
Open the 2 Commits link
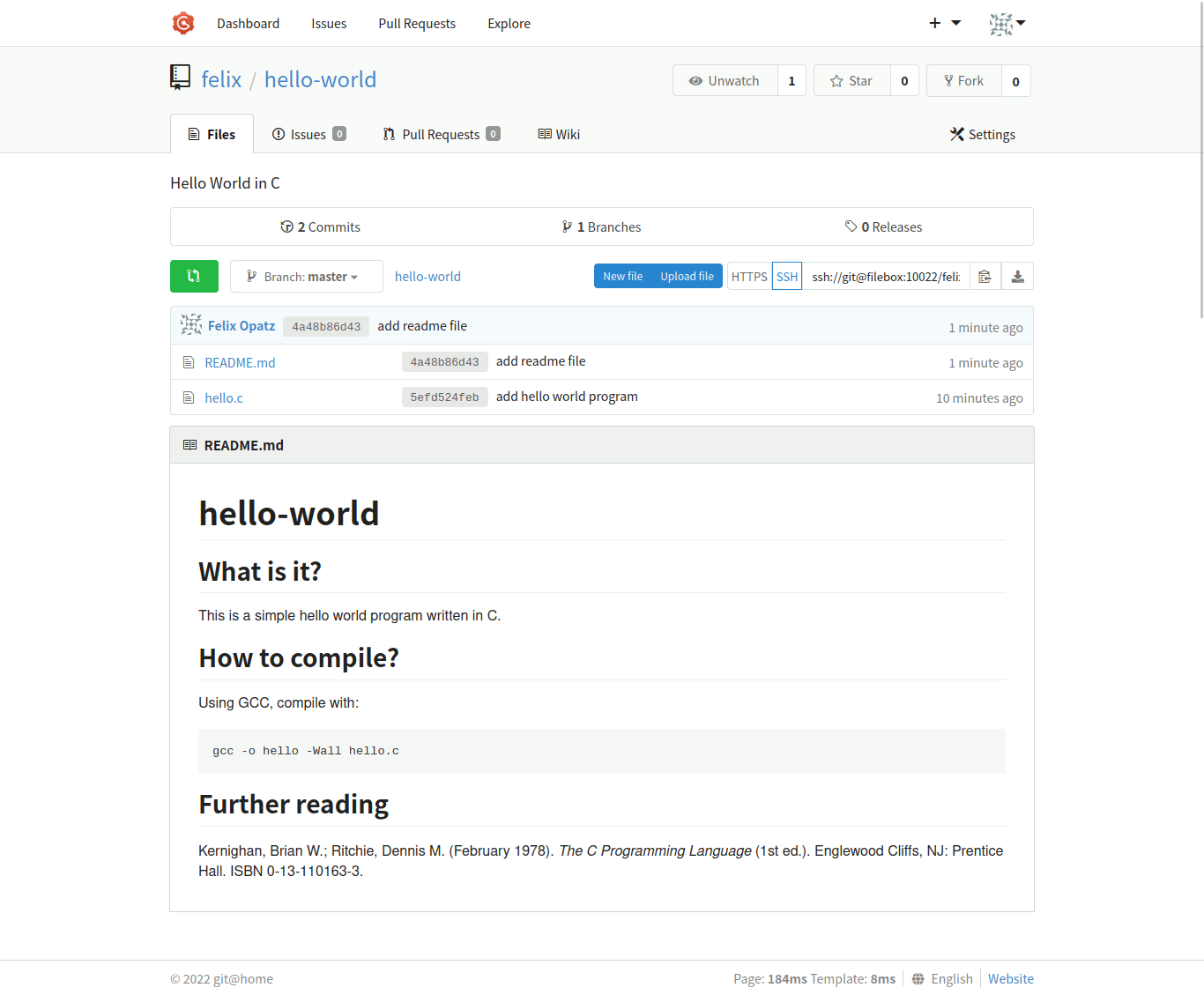[x=321, y=226]
